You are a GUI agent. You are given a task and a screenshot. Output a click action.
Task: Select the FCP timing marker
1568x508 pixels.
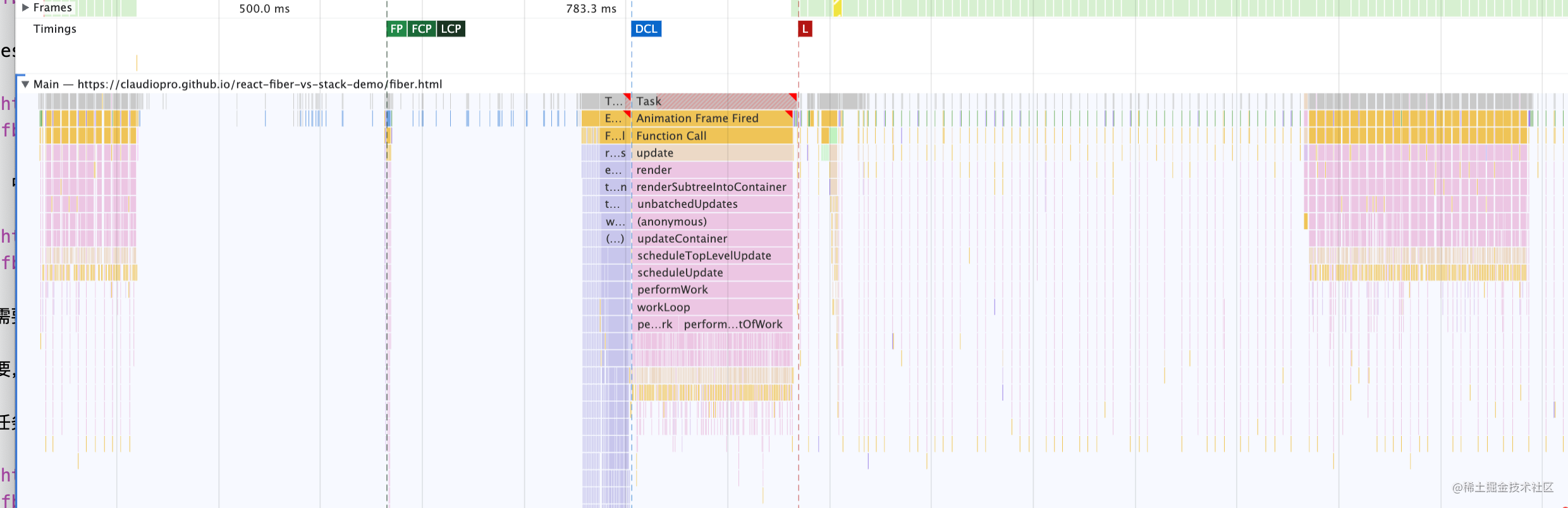click(x=422, y=29)
